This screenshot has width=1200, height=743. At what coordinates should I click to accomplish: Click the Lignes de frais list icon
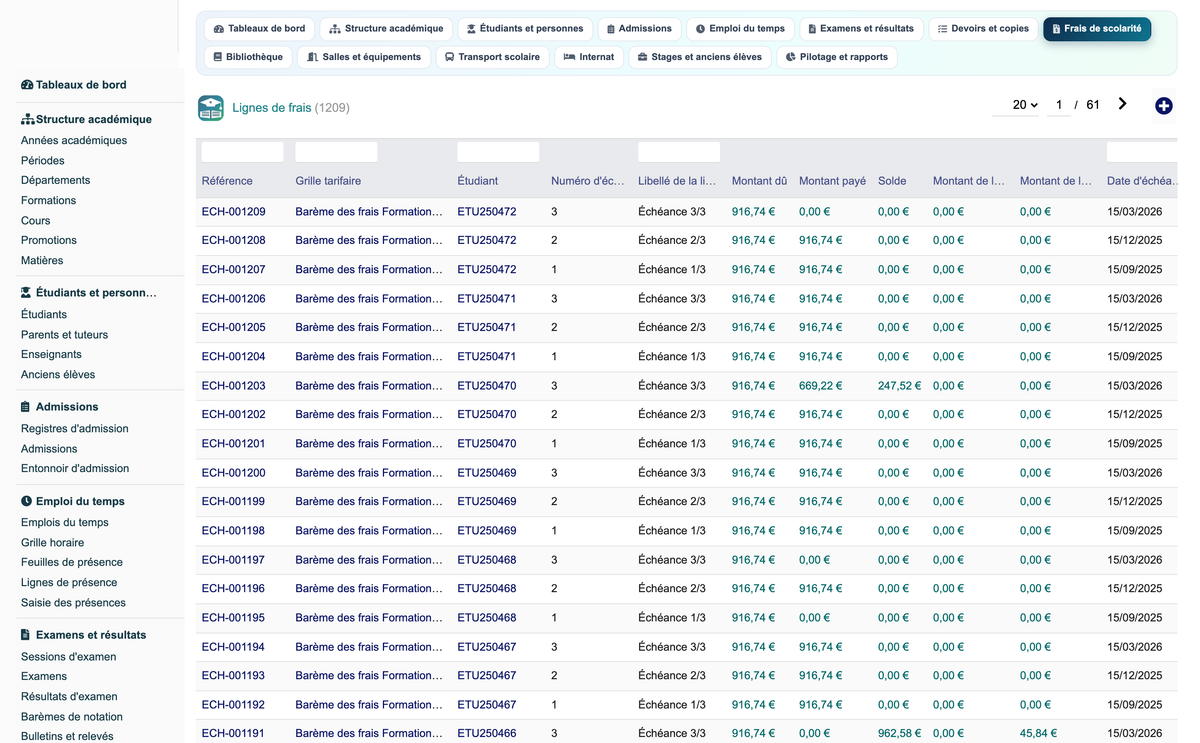point(211,108)
